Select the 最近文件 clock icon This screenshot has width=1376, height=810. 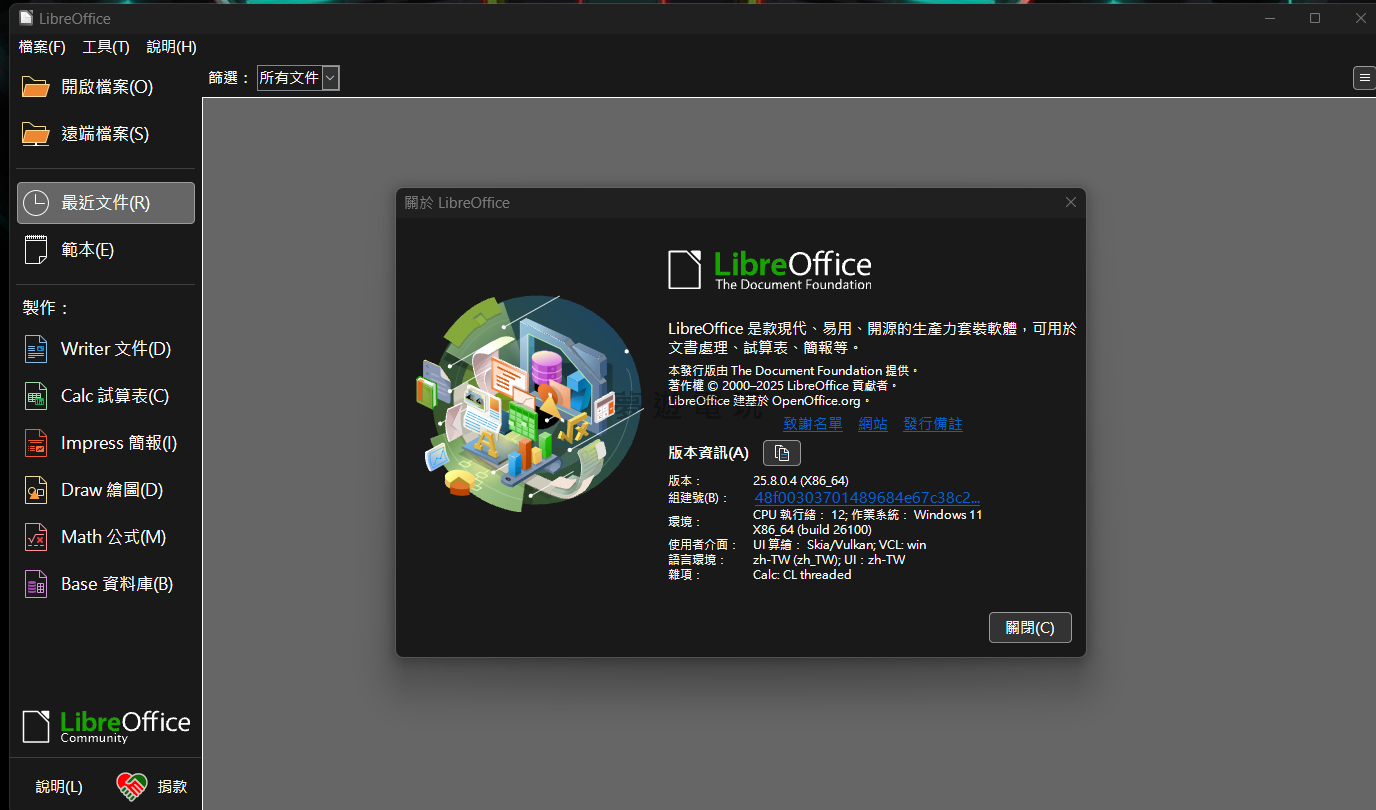(x=36, y=203)
